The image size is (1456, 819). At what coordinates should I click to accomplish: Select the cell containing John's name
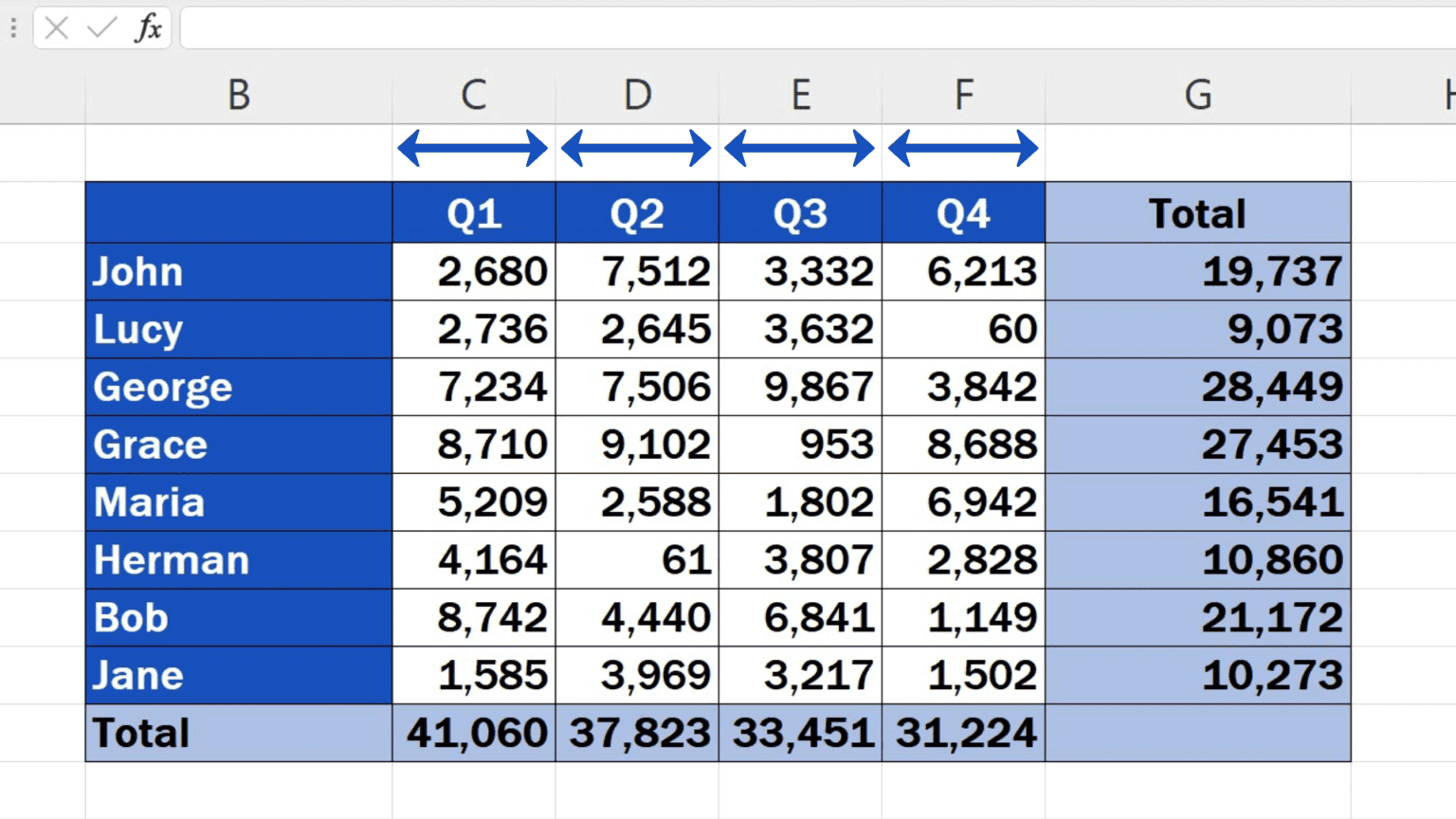(x=238, y=272)
